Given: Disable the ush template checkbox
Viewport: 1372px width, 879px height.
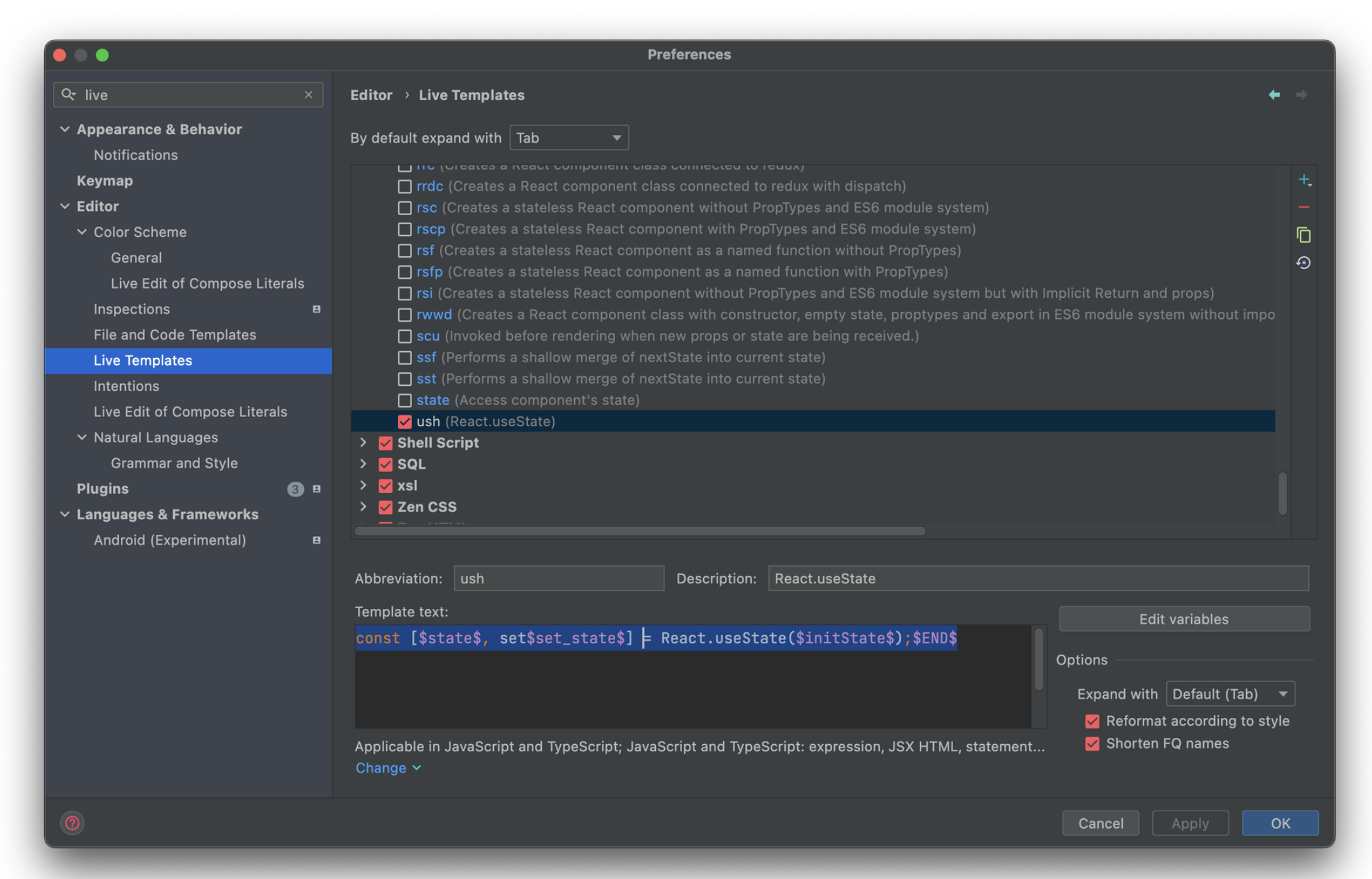Looking at the screenshot, I should (x=404, y=422).
